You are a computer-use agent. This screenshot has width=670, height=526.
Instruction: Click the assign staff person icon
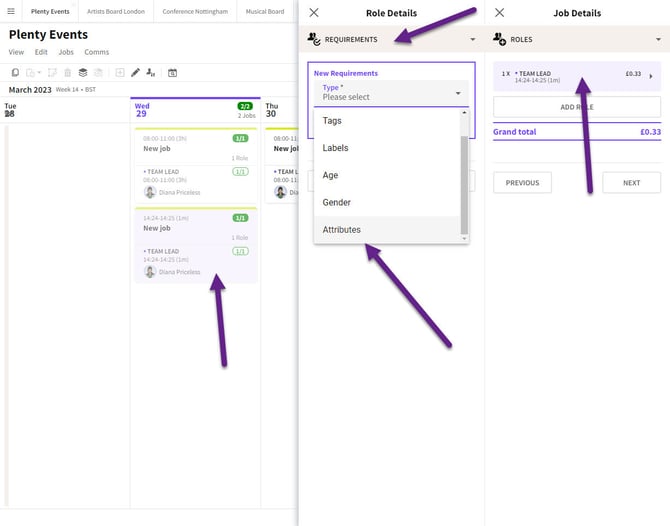pyautogui.click(x=151, y=73)
